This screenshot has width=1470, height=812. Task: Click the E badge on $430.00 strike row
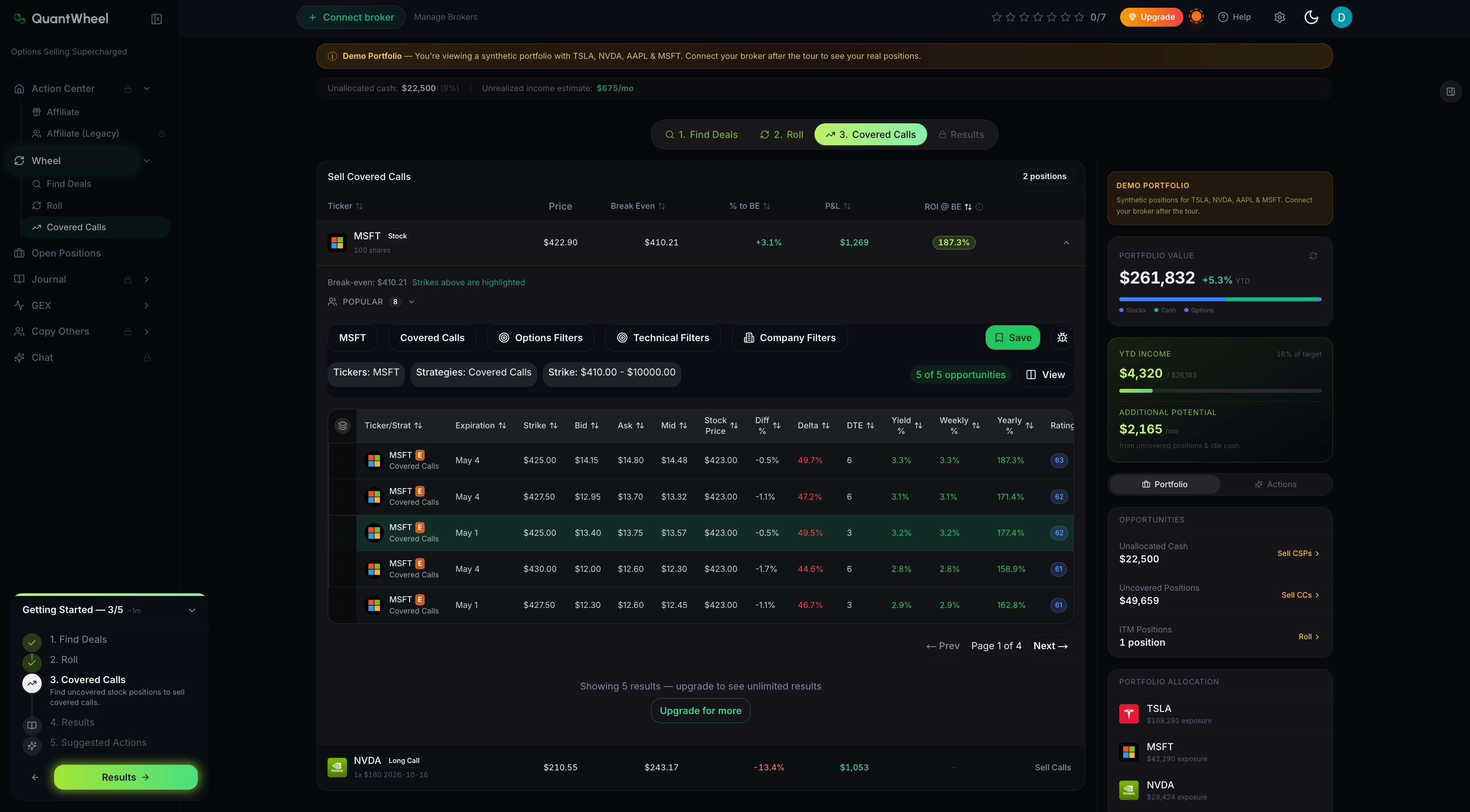pos(420,563)
